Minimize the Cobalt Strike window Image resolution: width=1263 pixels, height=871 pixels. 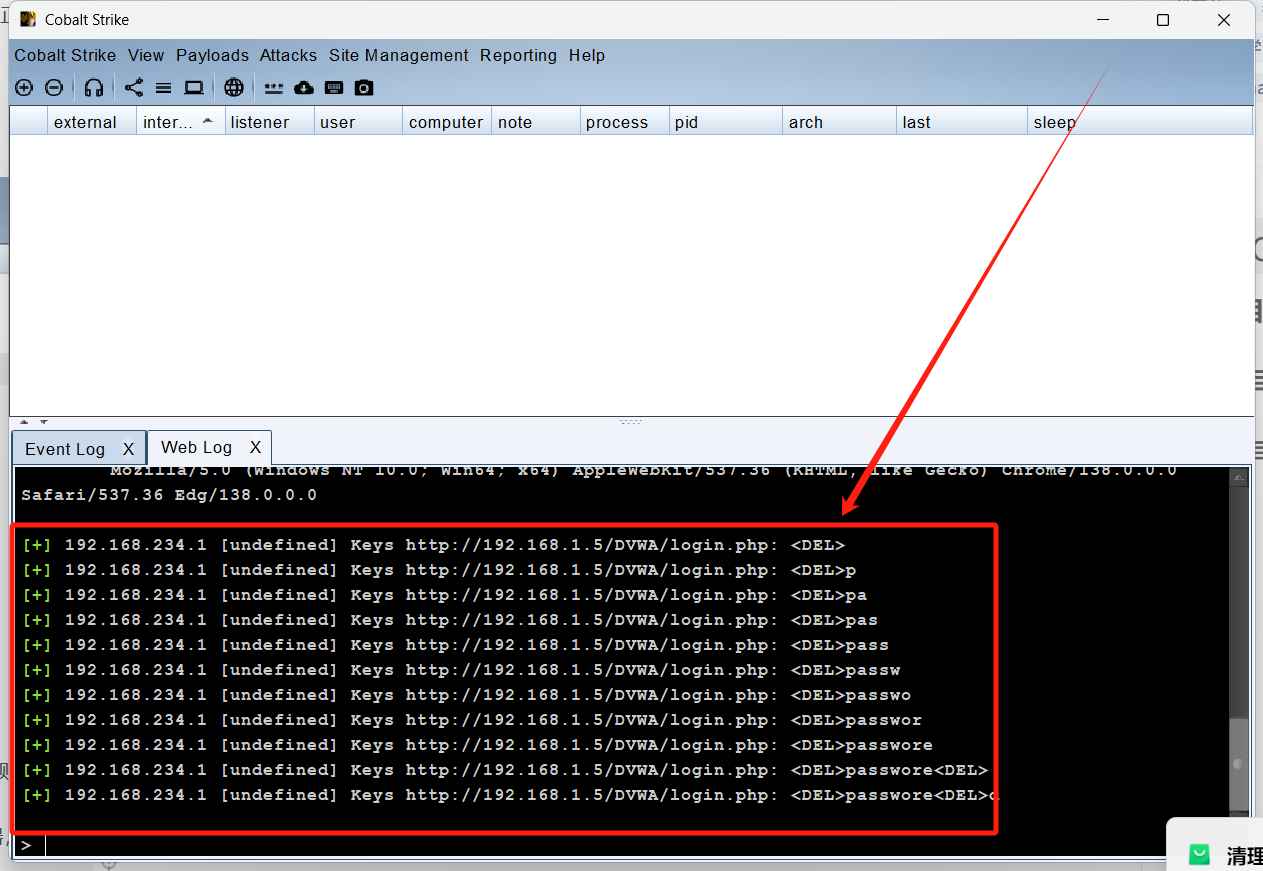[x=1103, y=20]
